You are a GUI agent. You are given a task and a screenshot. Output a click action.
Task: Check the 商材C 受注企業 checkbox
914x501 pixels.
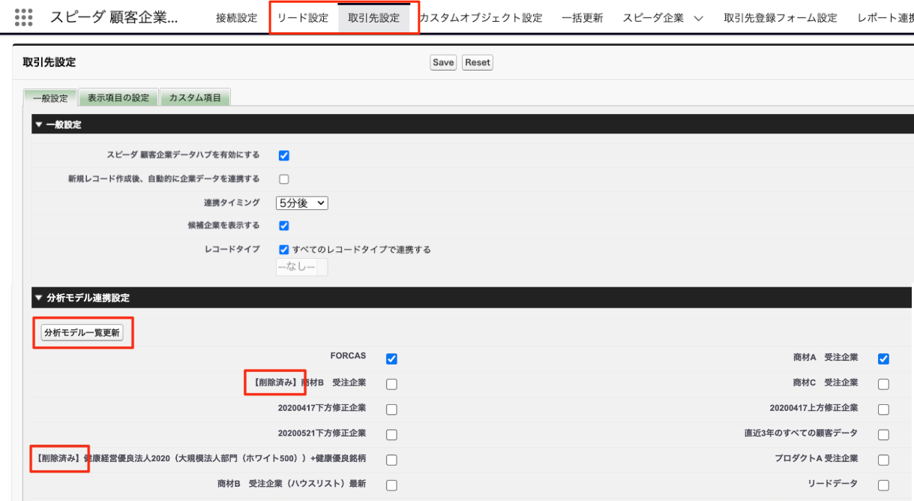point(884,384)
